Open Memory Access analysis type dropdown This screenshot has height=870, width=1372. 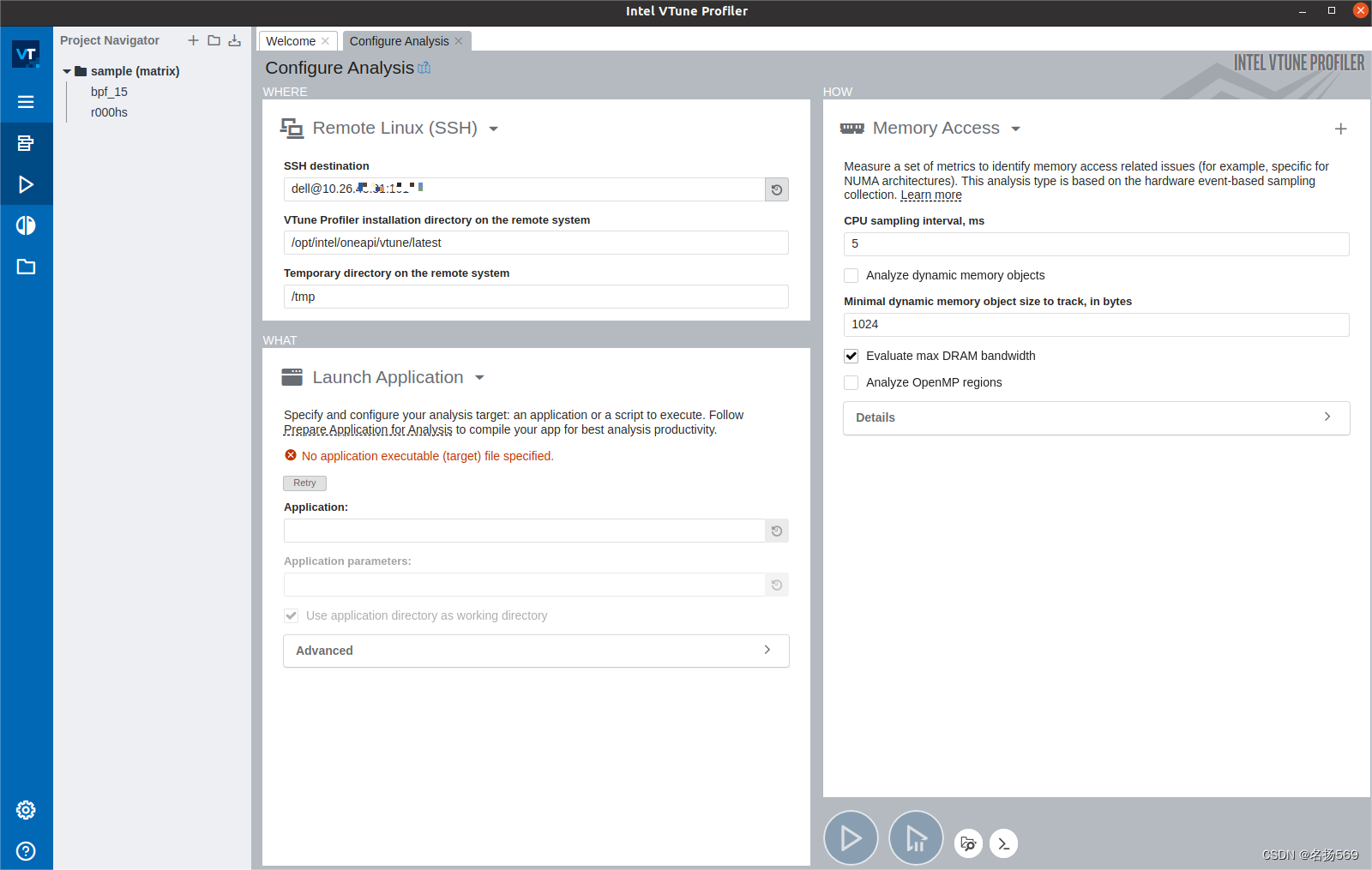click(1016, 129)
